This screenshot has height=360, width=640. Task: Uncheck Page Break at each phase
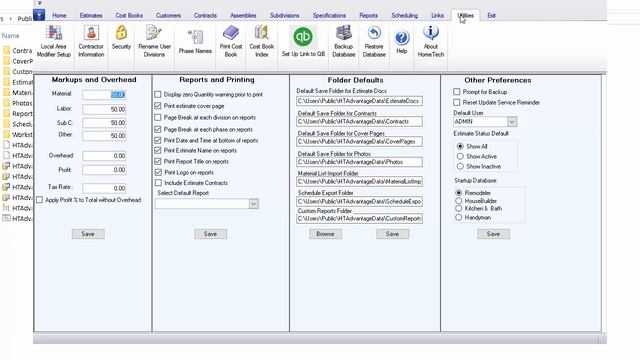[158, 129]
